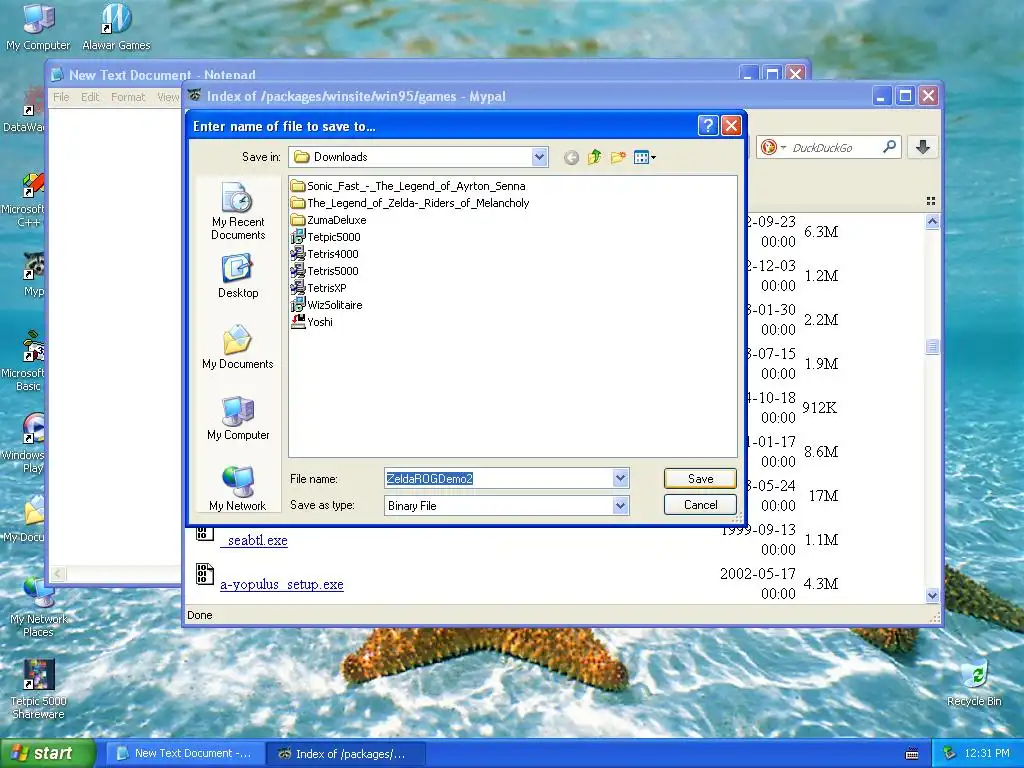The image size is (1024, 768).
Task: Select the ZumaDeluxe folder
Action: 328,220
